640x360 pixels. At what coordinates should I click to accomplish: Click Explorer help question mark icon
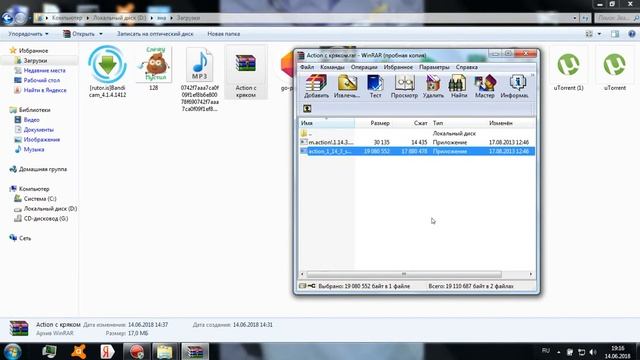(x=632, y=34)
